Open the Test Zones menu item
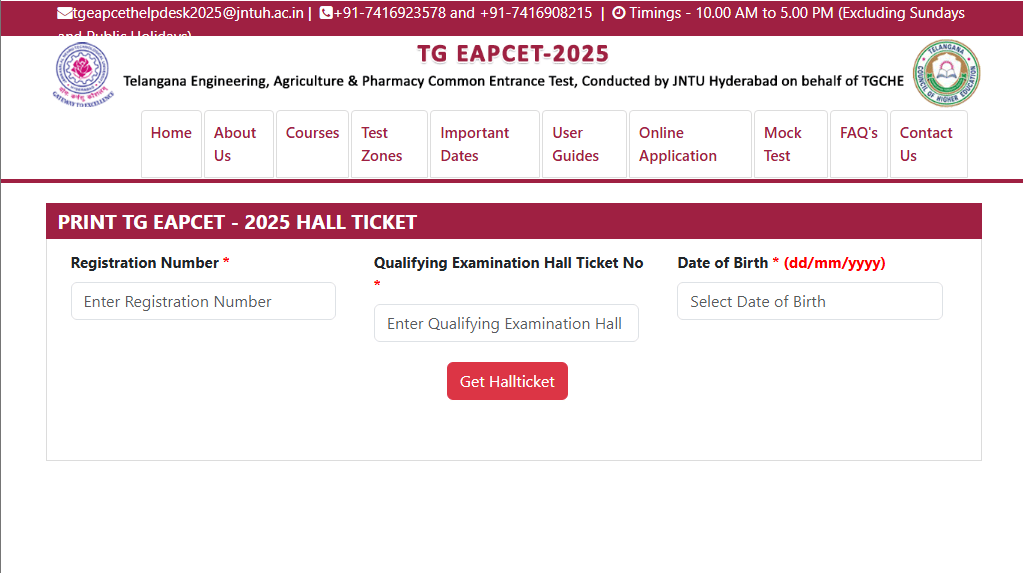Viewport: 1023px width, 573px height. pyautogui.click(x=382, y=144)
